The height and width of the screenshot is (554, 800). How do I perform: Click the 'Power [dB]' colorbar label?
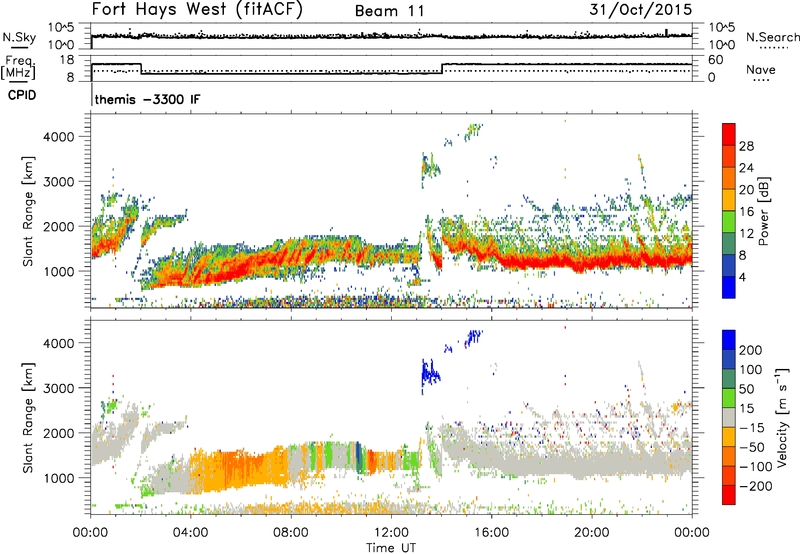[764, 211]
